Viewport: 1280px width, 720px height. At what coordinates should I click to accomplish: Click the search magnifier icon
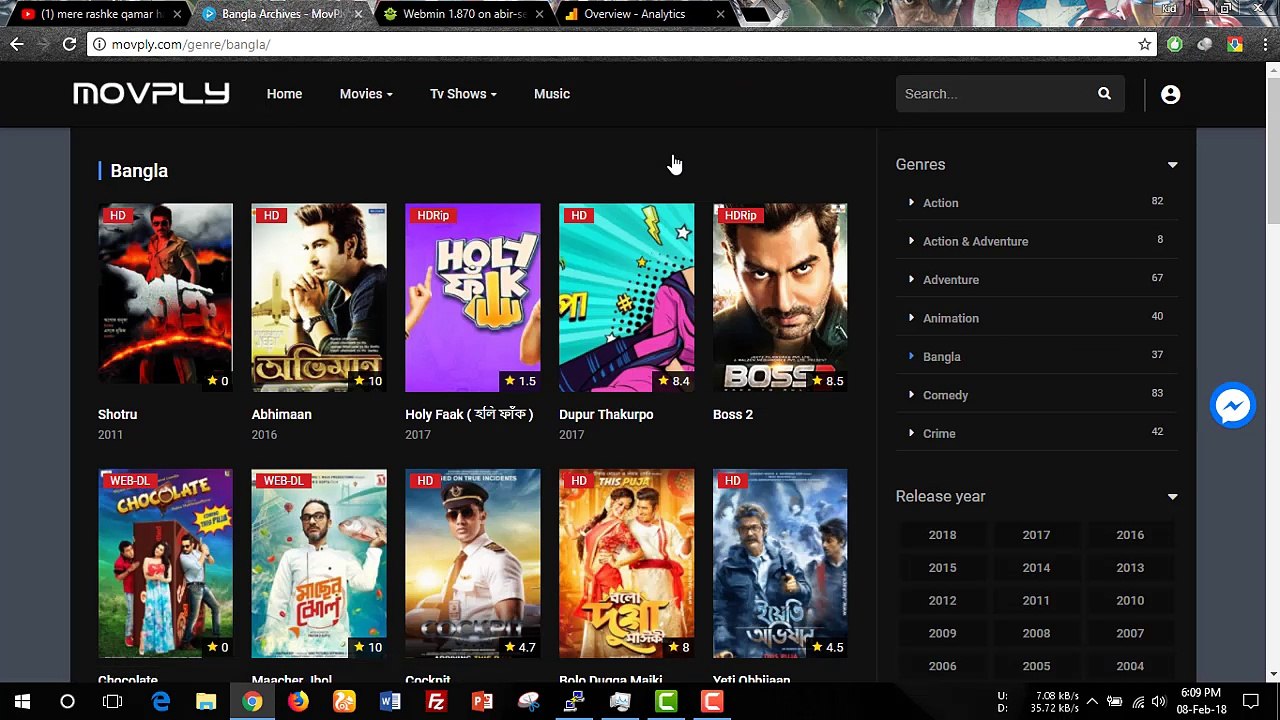tap(1104, 94)
